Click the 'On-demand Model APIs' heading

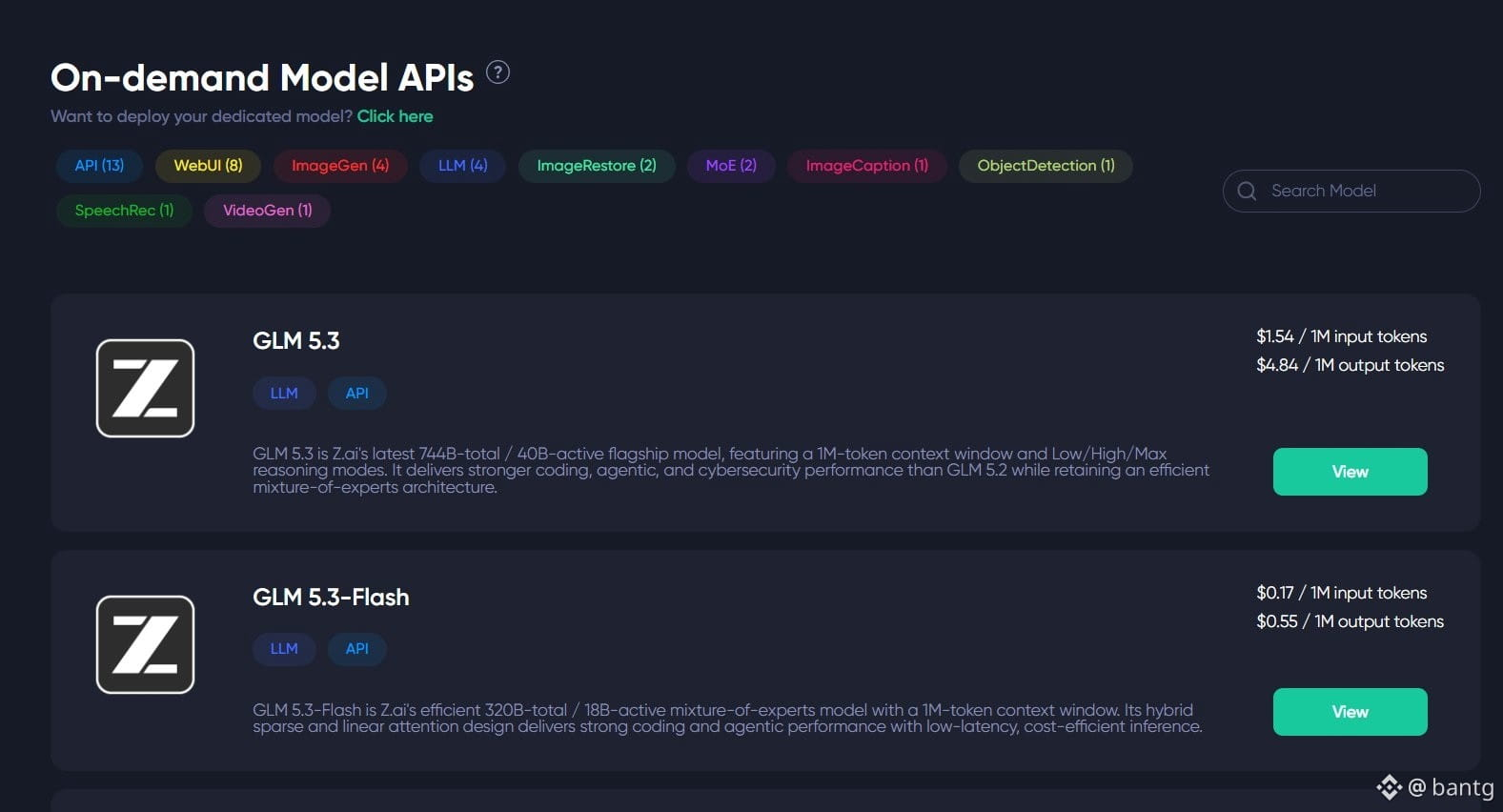262,77
